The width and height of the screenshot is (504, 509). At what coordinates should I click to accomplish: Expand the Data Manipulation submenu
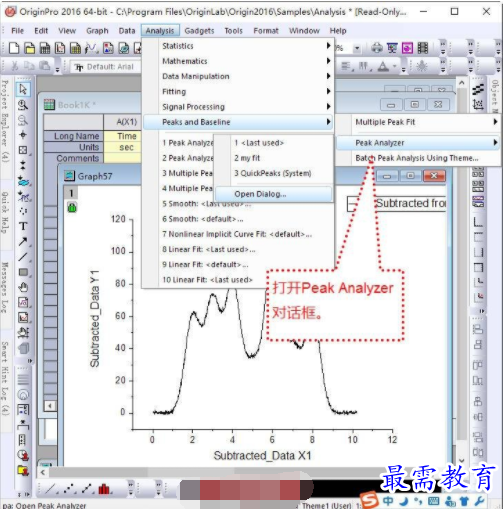[237, 76]
